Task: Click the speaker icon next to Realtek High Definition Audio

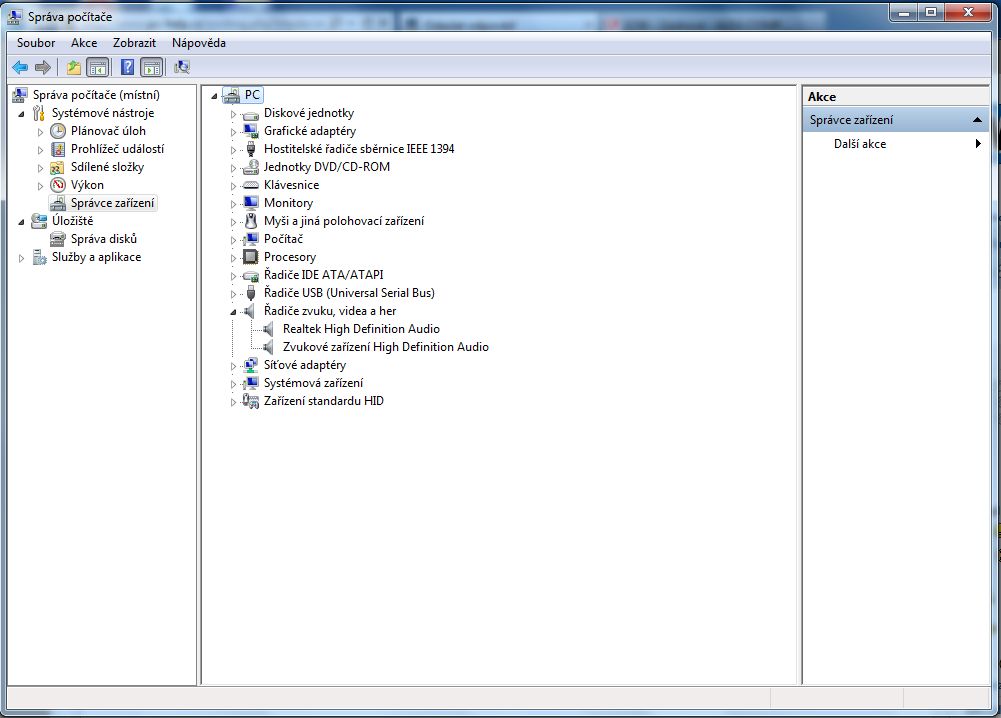Action: (x=269, y=329)
